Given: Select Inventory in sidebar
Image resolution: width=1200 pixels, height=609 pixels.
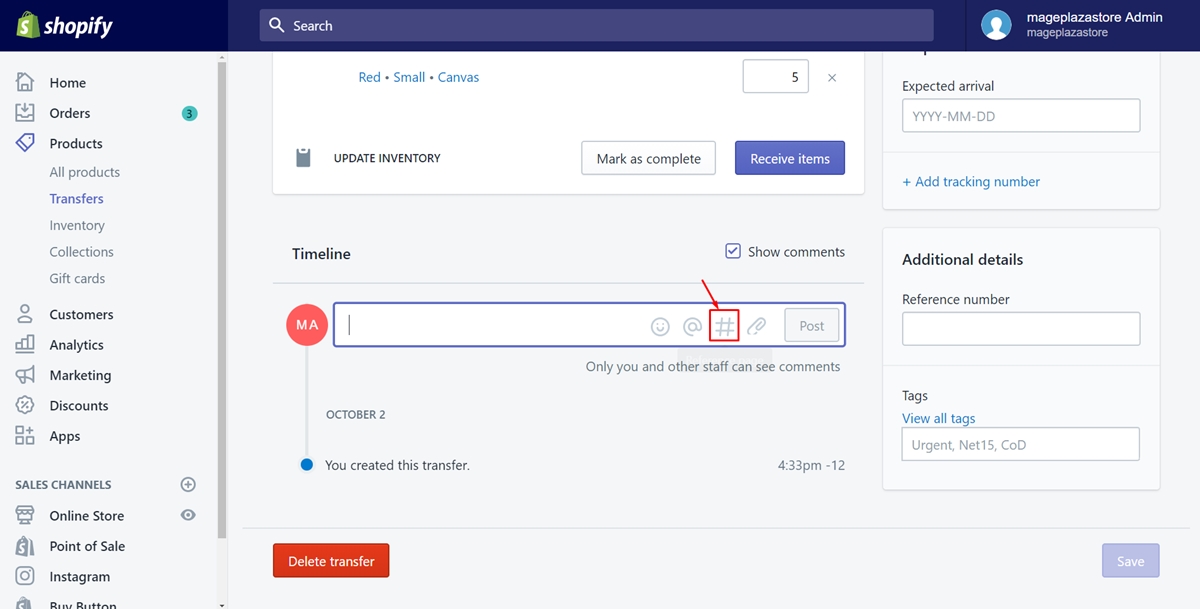Looking at the screenshot, I should click(77, 225).
